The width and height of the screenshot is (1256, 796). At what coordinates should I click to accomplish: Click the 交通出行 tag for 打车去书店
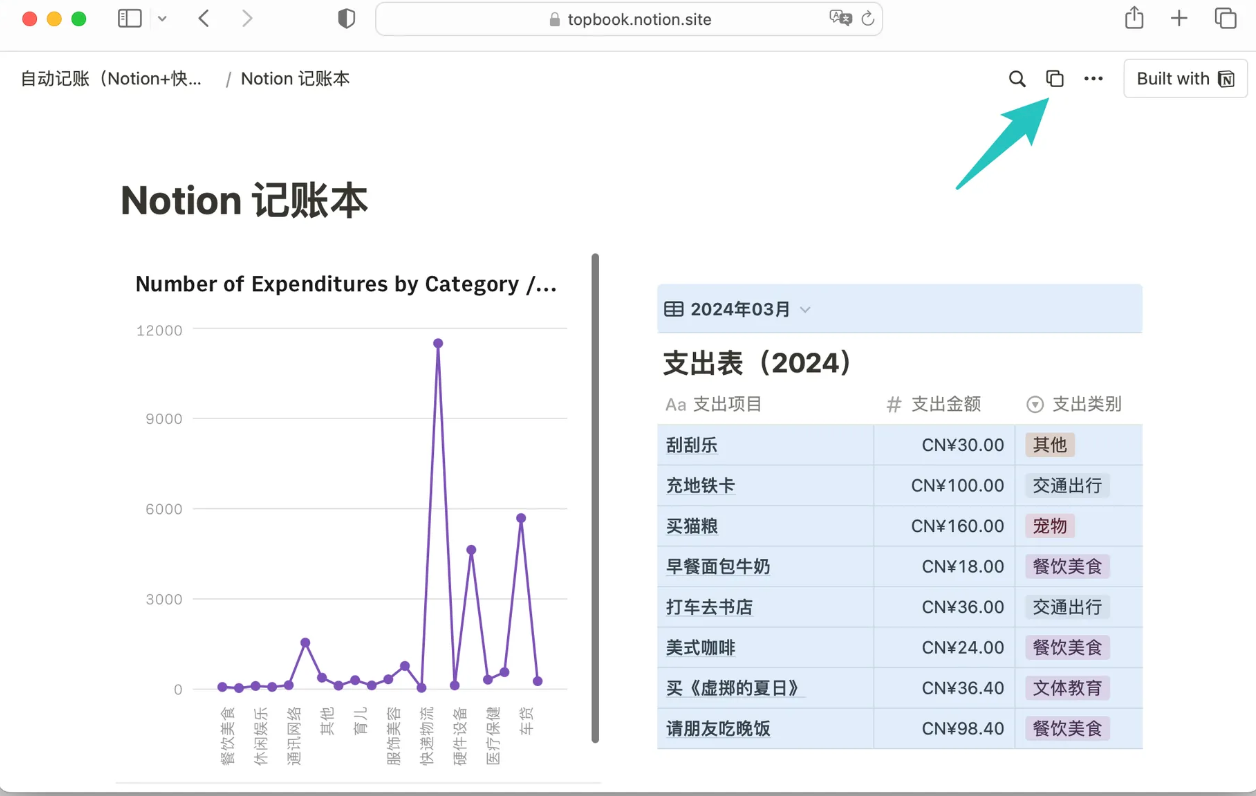(x=1067, y=607)
